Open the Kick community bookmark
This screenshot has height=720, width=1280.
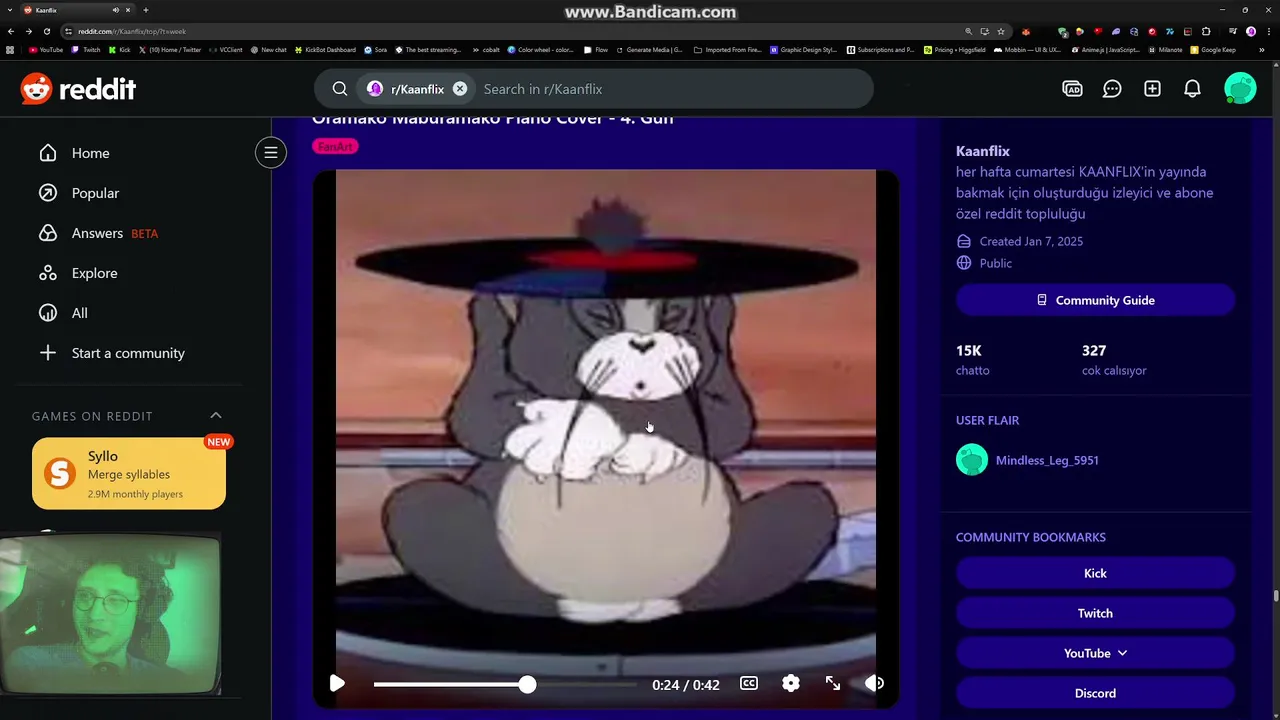1095,573
